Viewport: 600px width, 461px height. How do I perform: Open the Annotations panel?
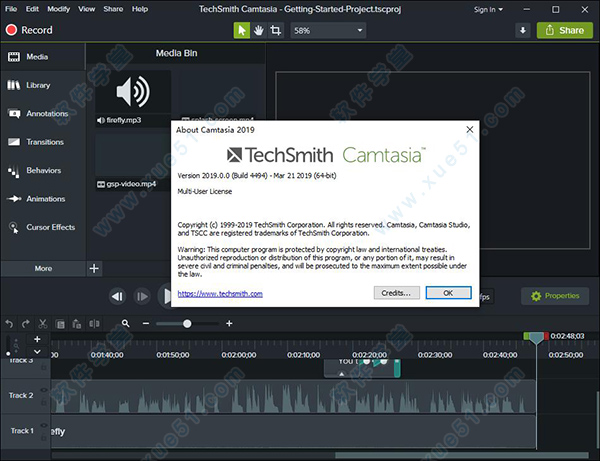tap(42, 113)
